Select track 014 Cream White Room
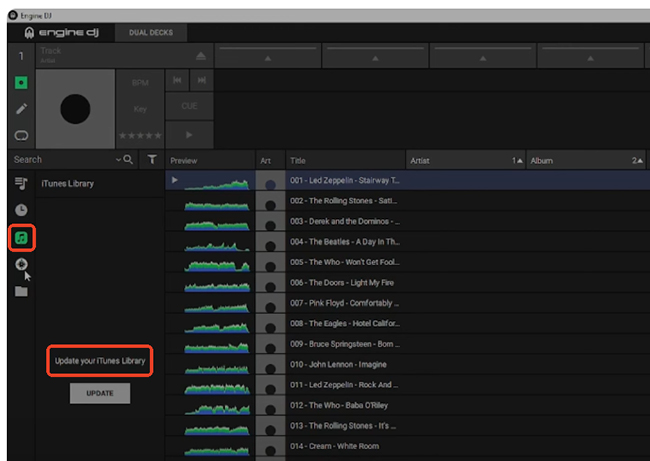Viewport: 650px width, 461px height. (407, 446)
